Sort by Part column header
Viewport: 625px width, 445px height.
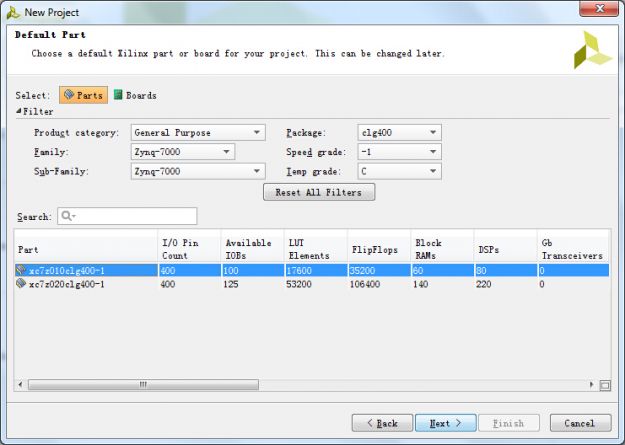pos(86,249)
